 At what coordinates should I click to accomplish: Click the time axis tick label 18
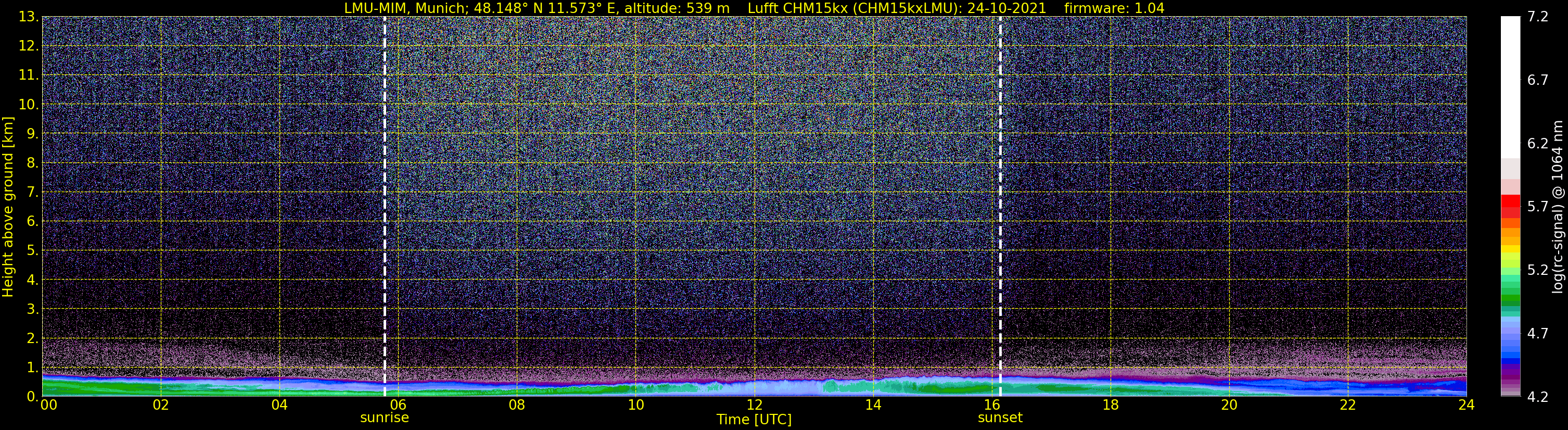1110,406
